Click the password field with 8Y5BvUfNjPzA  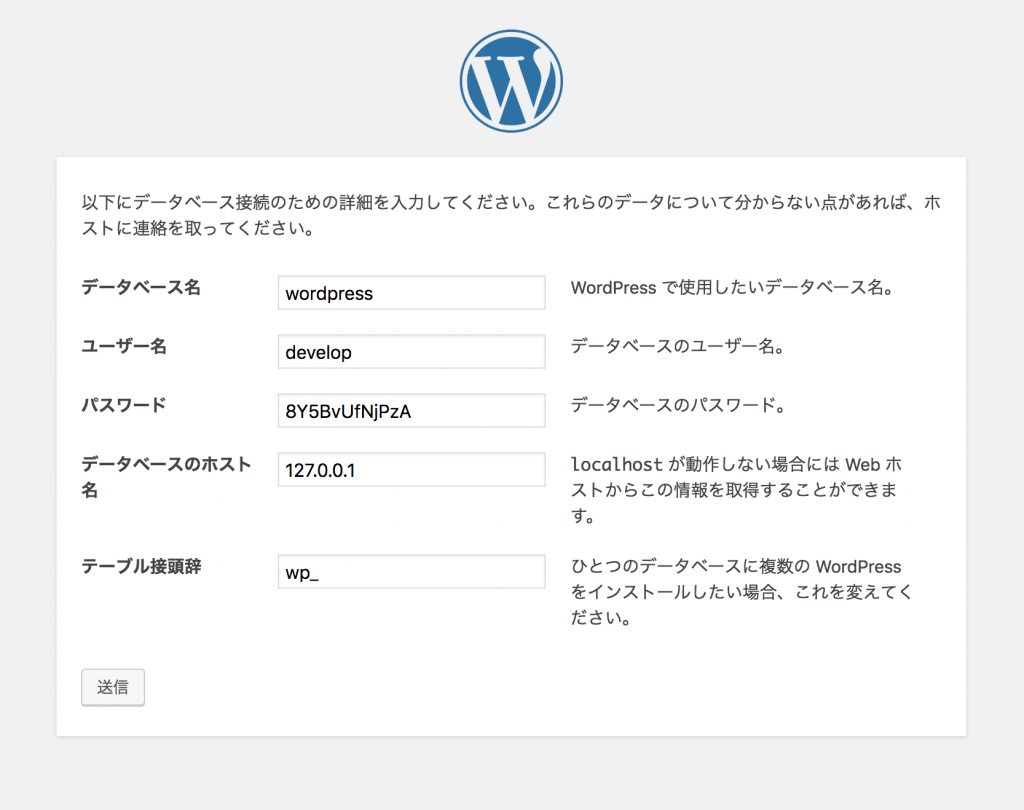tap(411, 410)
